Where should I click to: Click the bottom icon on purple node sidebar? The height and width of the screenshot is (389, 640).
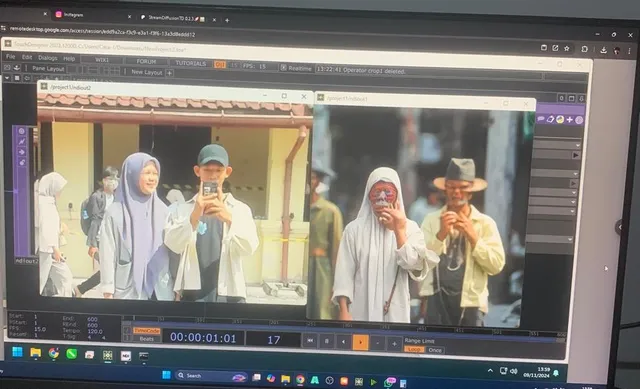(22, 163)
